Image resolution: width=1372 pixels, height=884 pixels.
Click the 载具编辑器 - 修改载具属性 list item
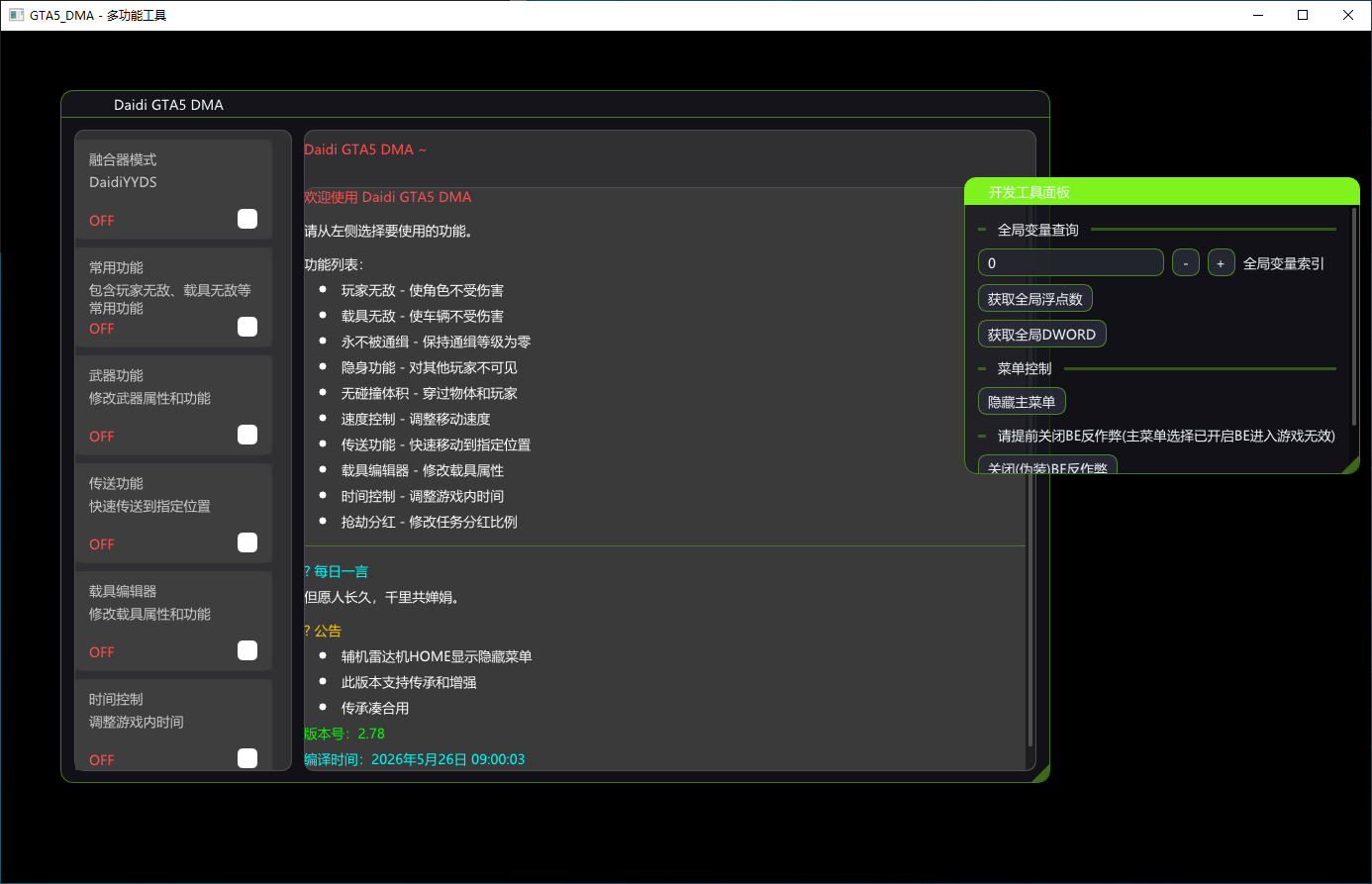coord(423,470)
